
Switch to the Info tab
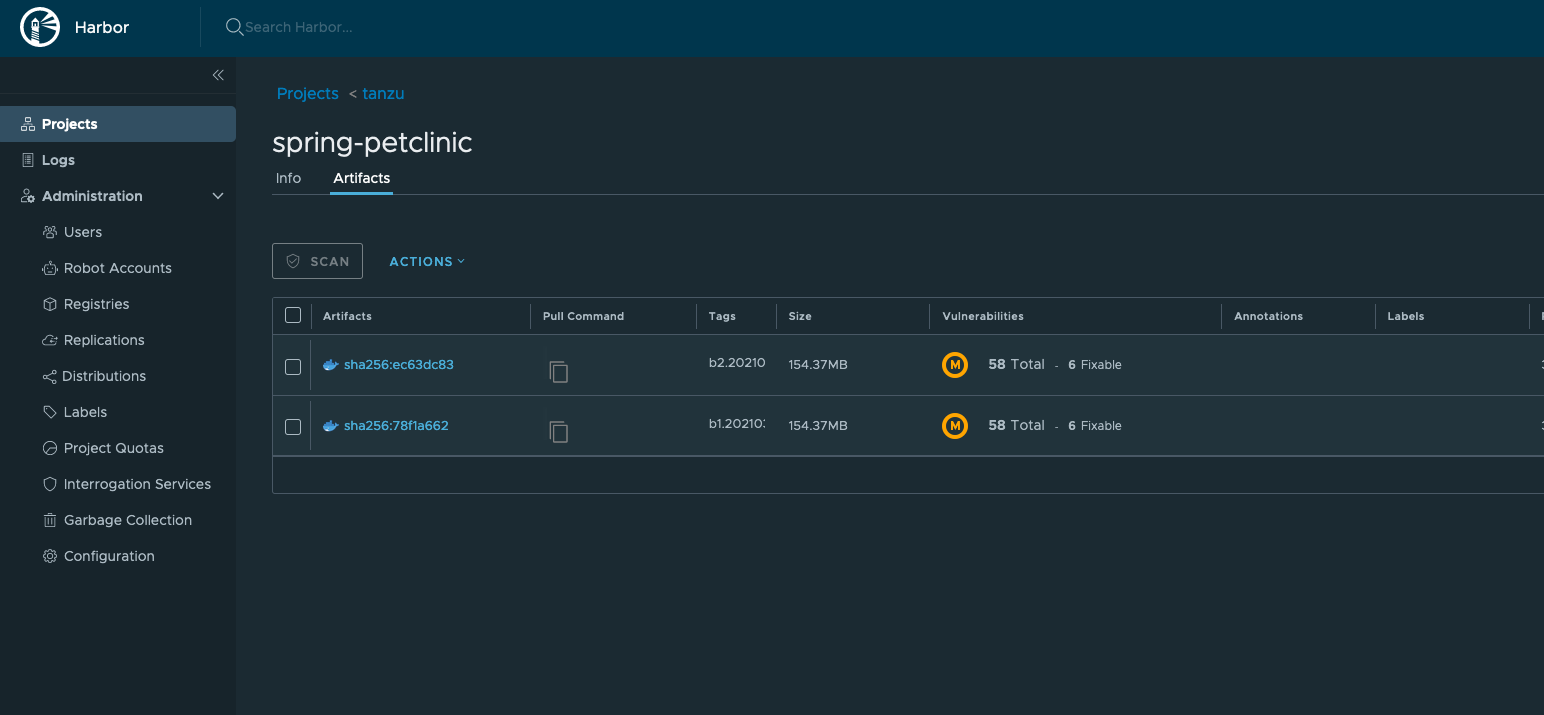pos(288,178)
